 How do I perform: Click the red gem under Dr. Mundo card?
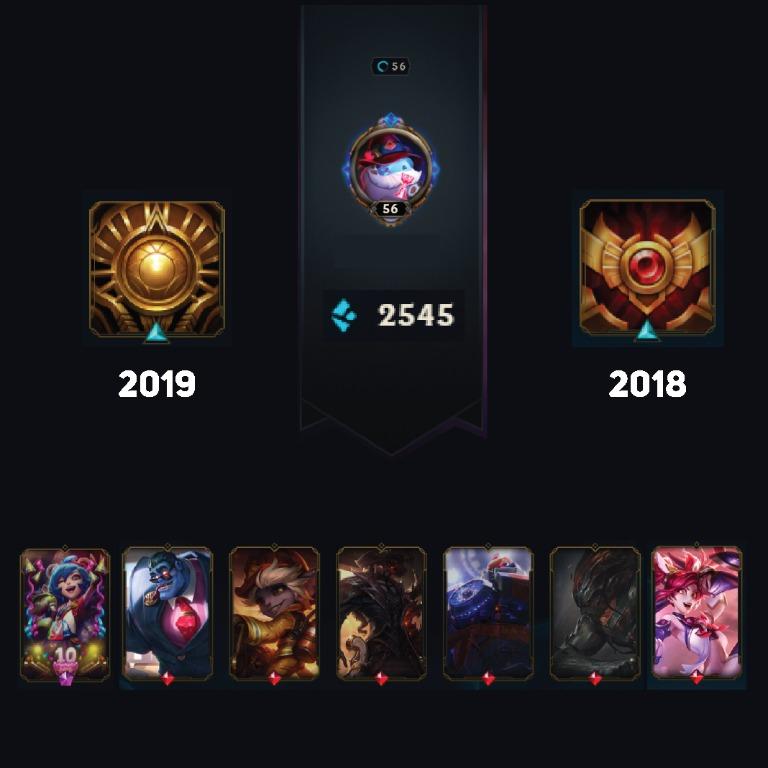click(168, 678)
